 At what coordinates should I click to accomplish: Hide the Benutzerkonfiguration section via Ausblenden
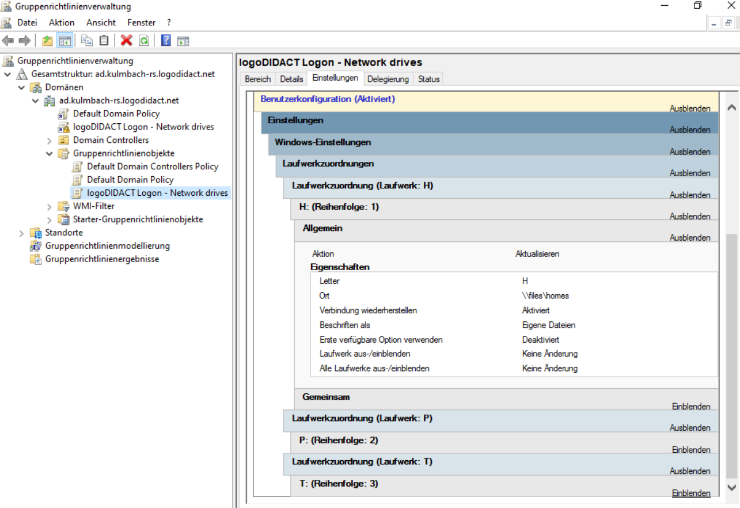pos(690,109)
